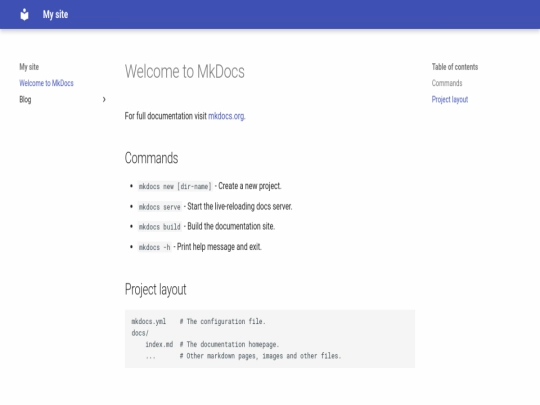This screenshot has width=540, height=405.
Task: Click 'Create a new project.' text
Action: coord(250,186)
